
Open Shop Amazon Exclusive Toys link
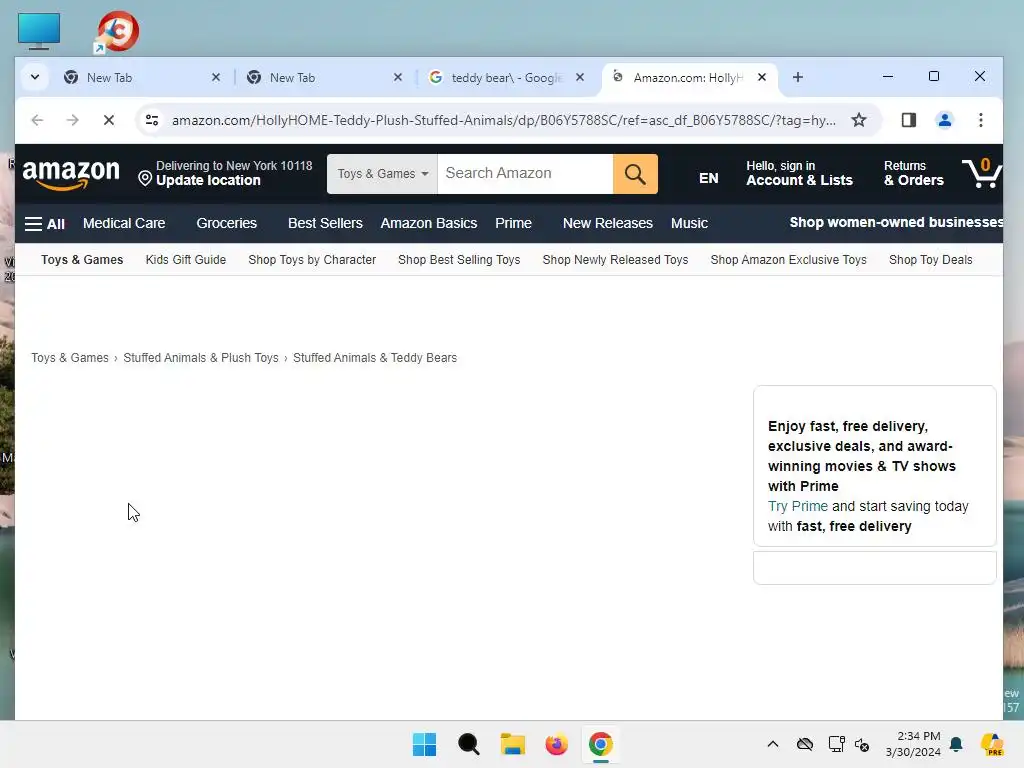(788, 260)
